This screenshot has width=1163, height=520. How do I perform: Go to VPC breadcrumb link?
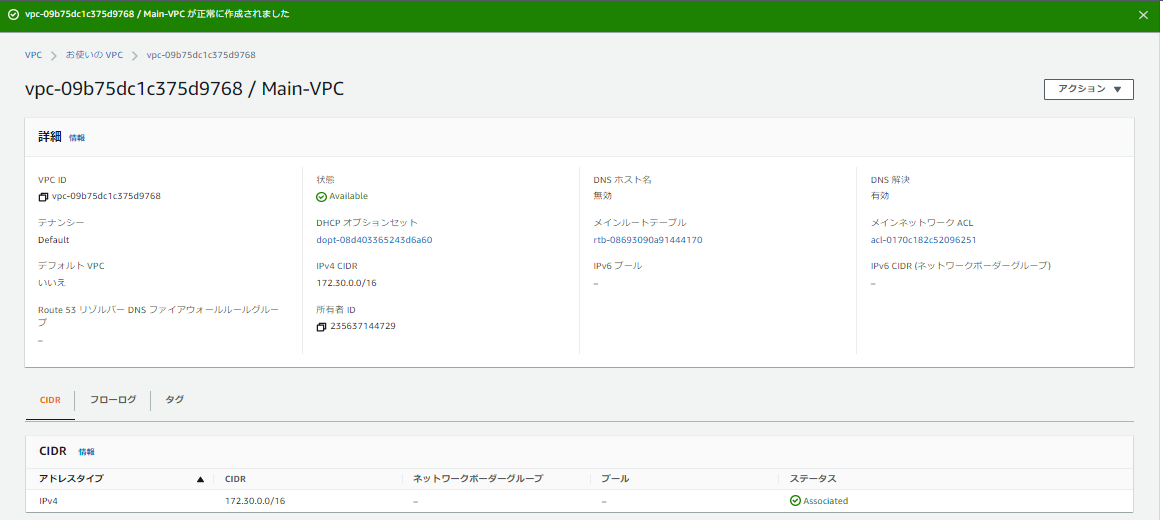33,55
